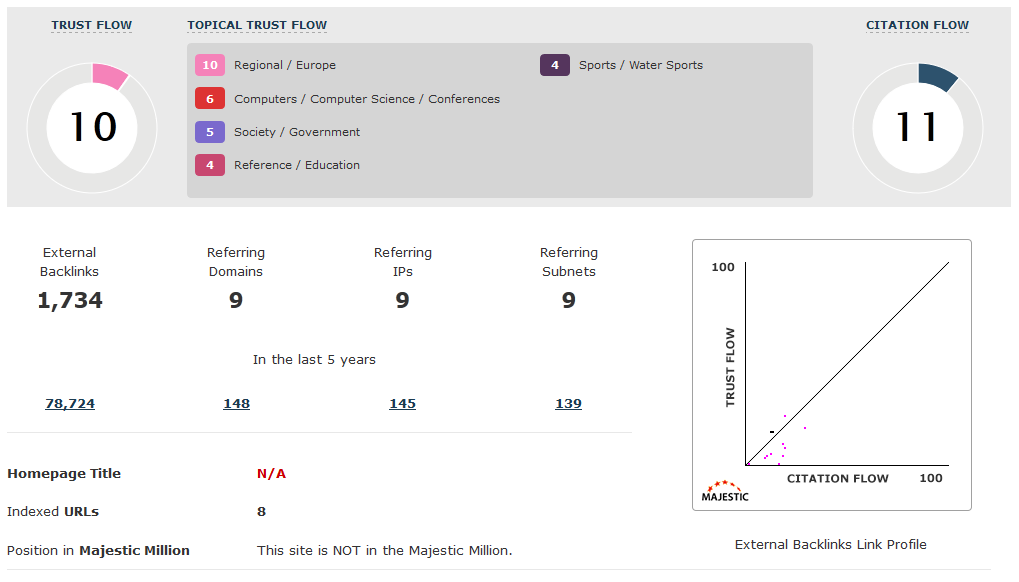Click the red N/A homepage title value

272,474
